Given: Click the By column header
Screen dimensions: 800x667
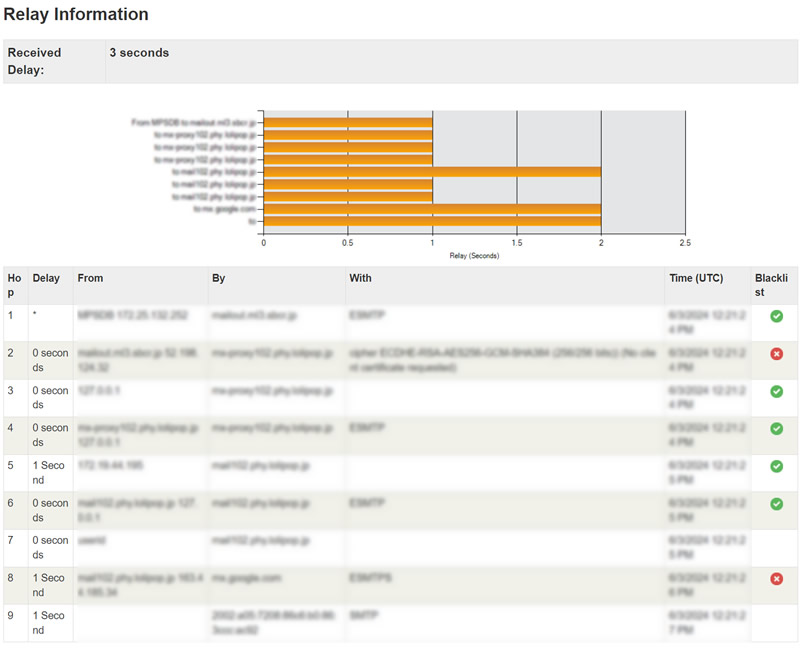Looking at the screenshot, I should pos(218,278).
